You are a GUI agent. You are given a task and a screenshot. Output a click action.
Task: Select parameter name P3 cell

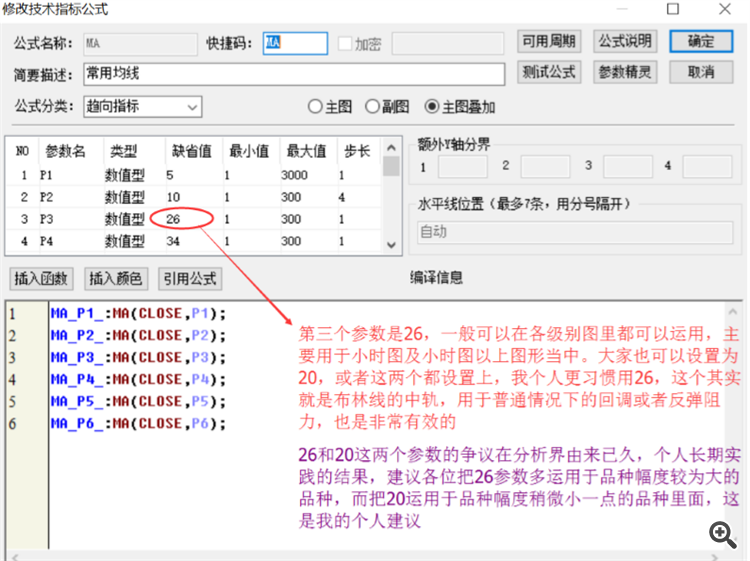[x=46, y=219]
